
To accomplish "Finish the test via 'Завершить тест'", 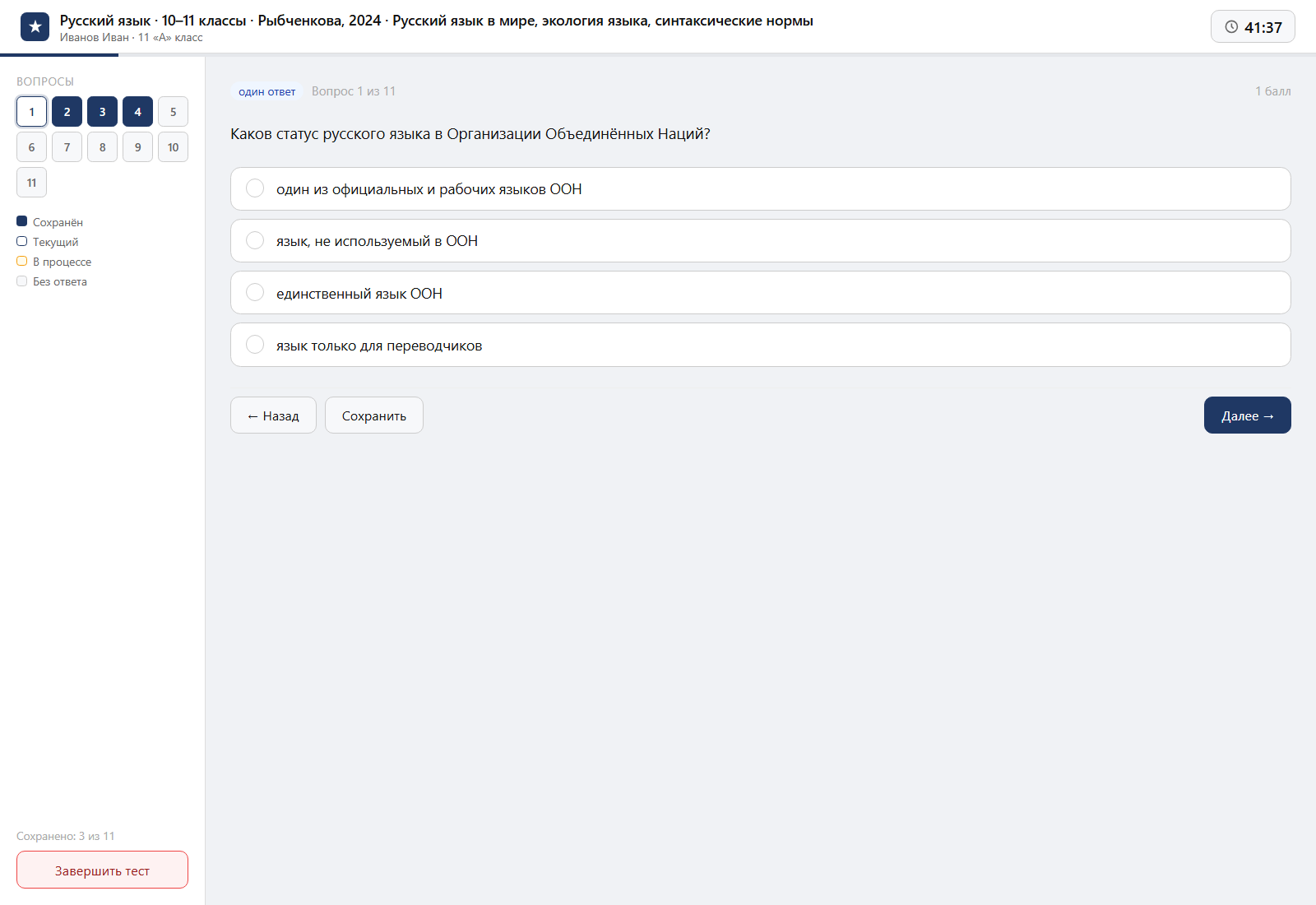I will (102, 870).
